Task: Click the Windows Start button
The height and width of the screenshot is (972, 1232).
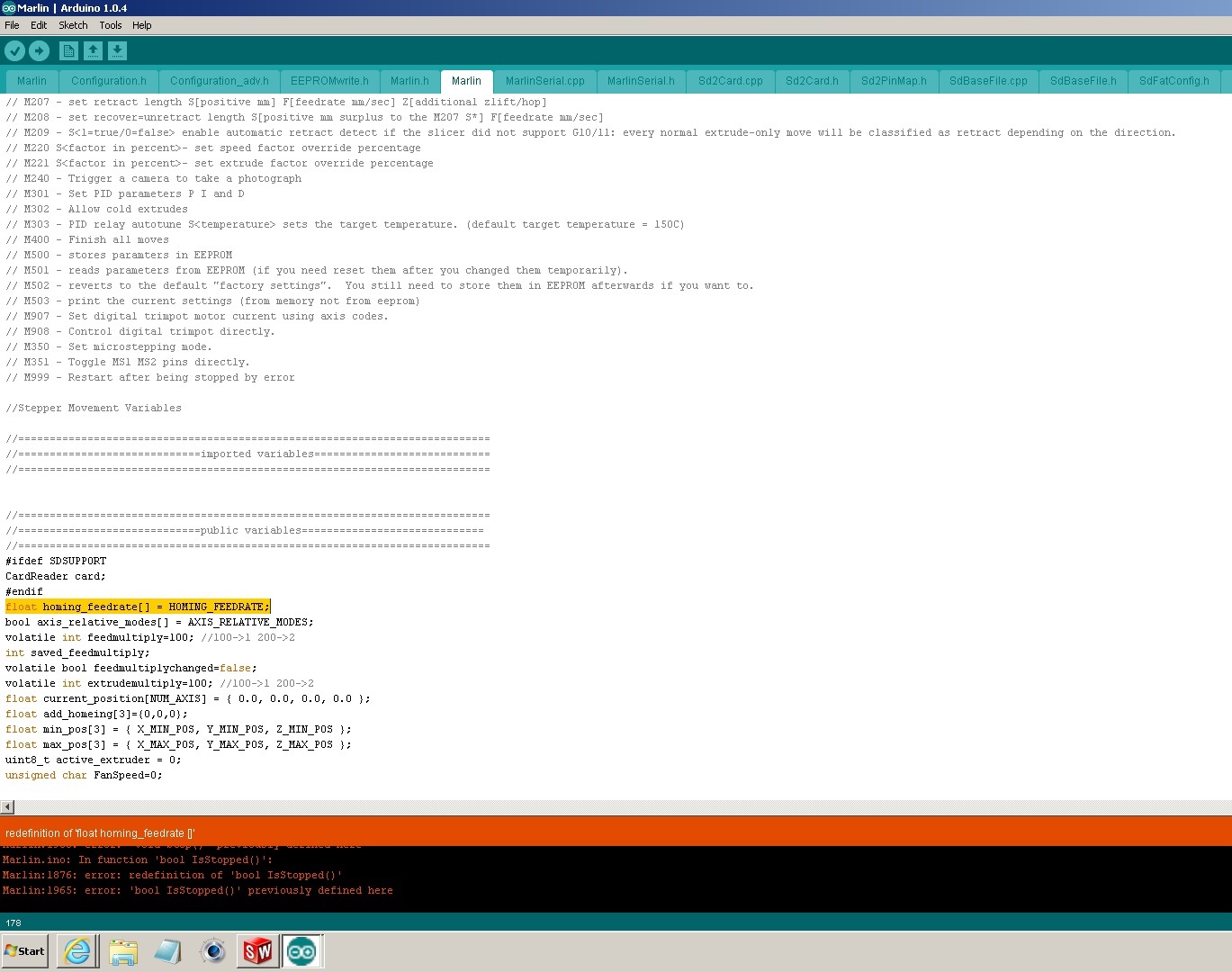Action: coord(25,951)
